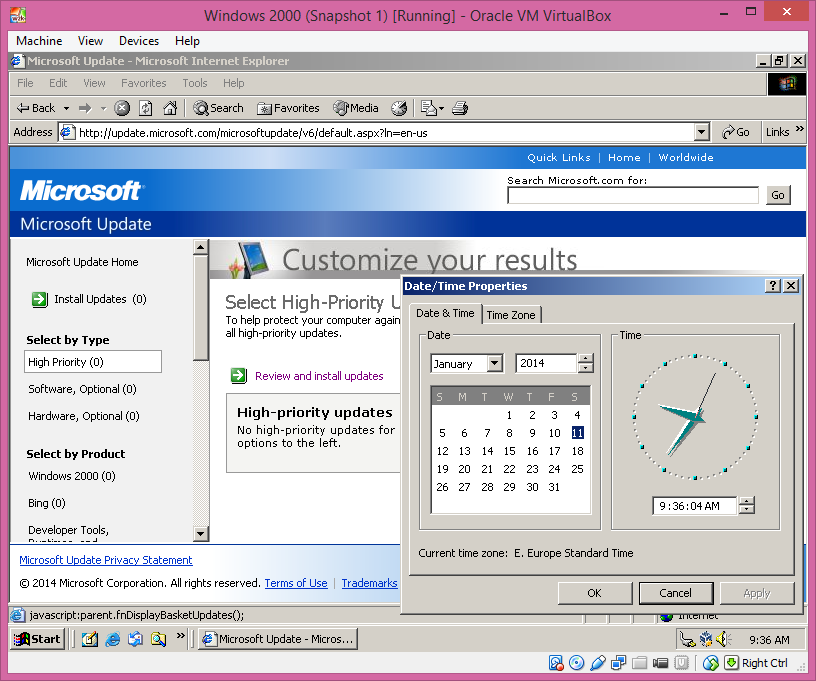Open the IE Tools menu
This screenshot has height=681, width=816.
[195, 83]
